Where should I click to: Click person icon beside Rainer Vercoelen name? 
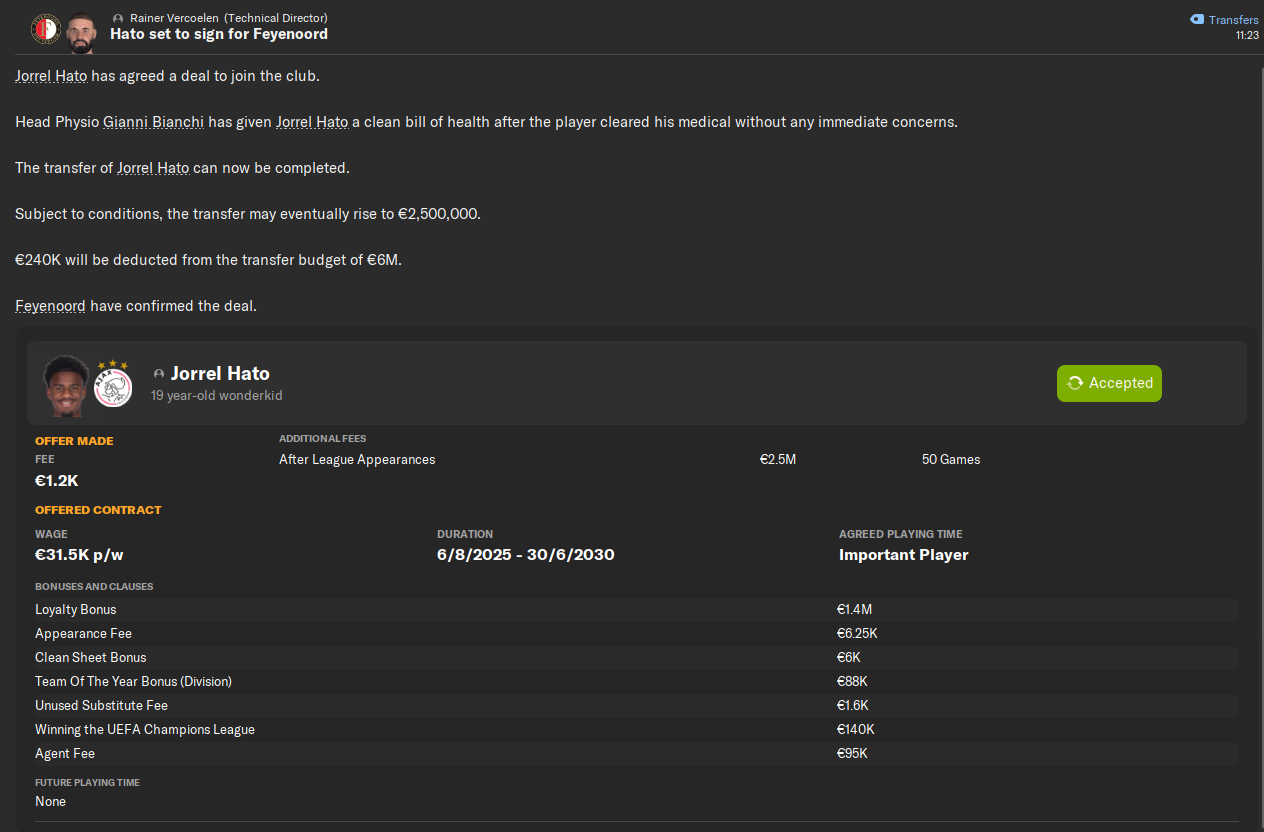pos(119,18)
